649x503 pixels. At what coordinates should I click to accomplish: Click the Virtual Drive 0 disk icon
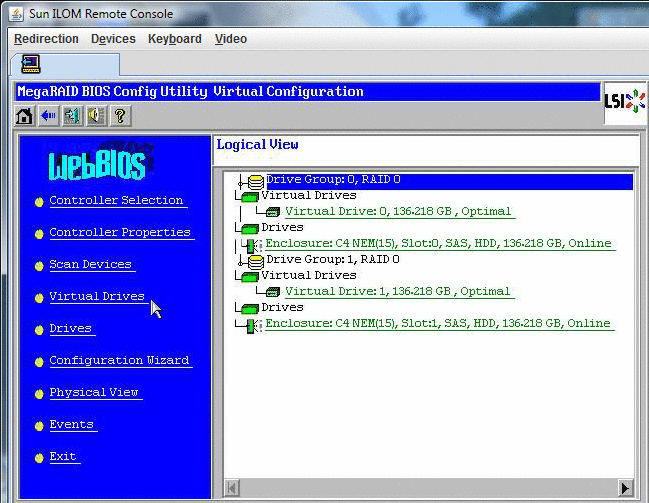[x=273, y=212]
